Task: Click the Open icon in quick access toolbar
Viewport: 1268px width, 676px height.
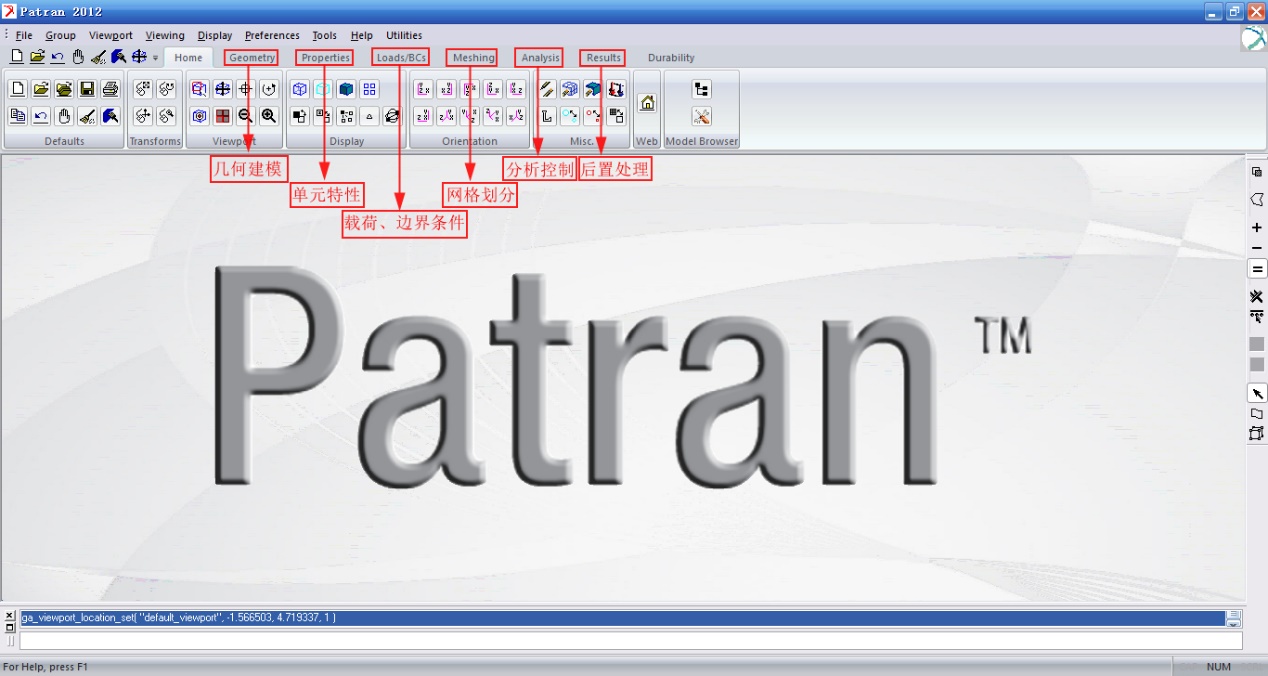Action: (37, 57)
